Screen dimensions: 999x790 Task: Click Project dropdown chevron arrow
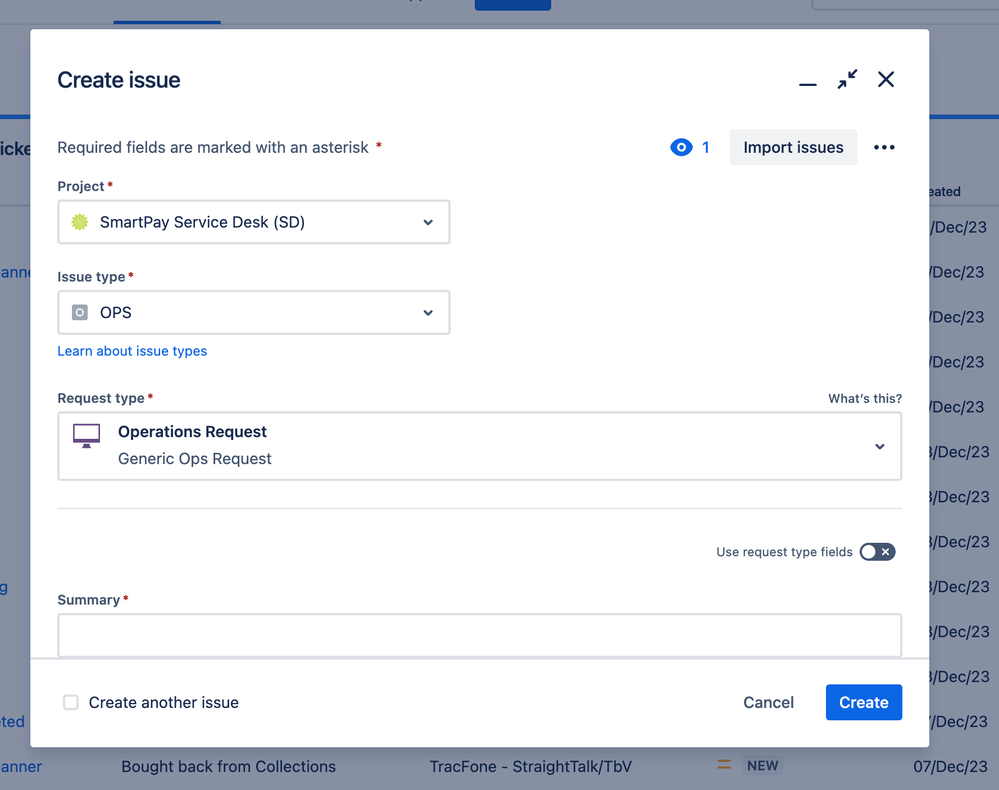[428, 222]
